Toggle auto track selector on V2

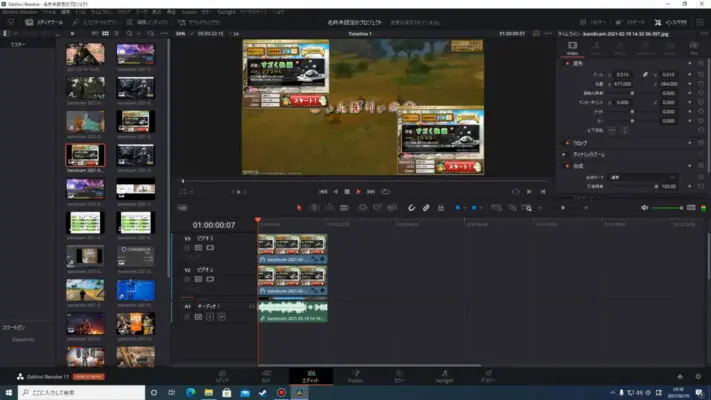pyautogui.click(x=198, y=279)
